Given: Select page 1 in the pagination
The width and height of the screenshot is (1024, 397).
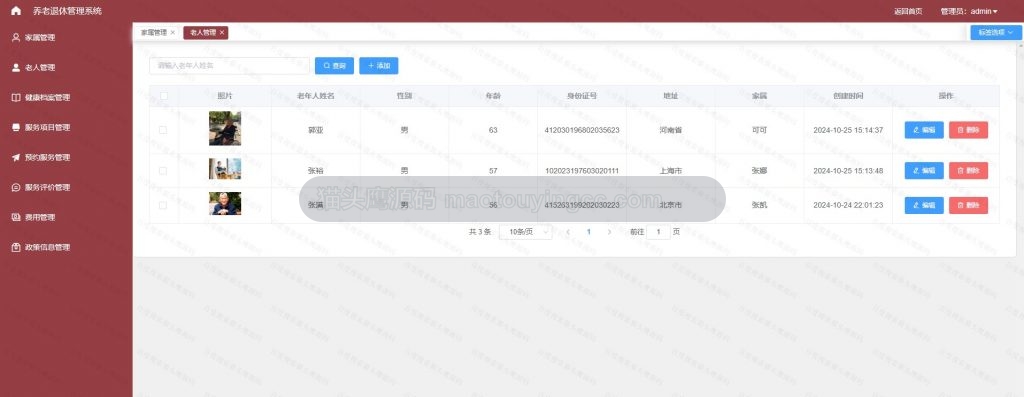Looking at the screenshot, I should coord(588,232).
